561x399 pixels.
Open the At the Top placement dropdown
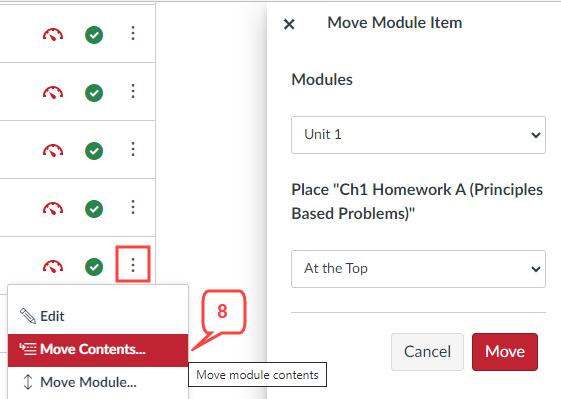418,269
